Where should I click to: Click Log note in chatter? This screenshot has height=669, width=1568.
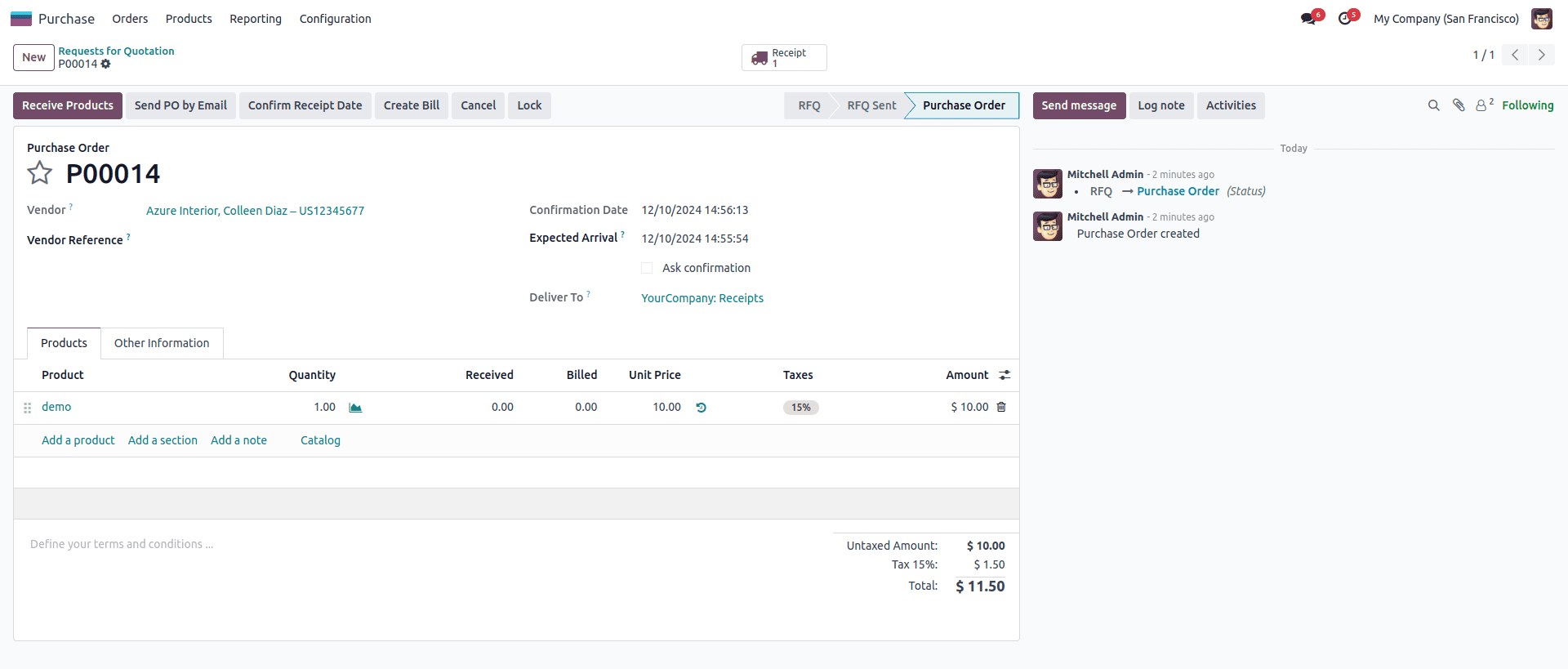click(x=1160, y=105)
